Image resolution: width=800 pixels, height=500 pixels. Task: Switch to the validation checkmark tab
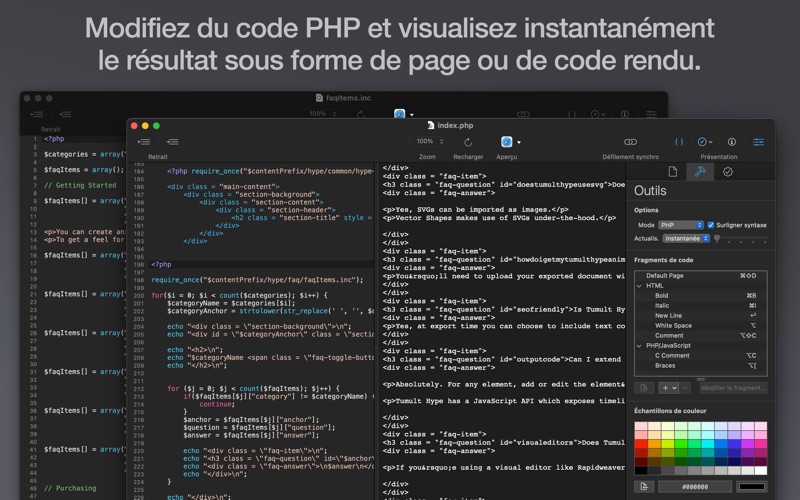(728, 172)
